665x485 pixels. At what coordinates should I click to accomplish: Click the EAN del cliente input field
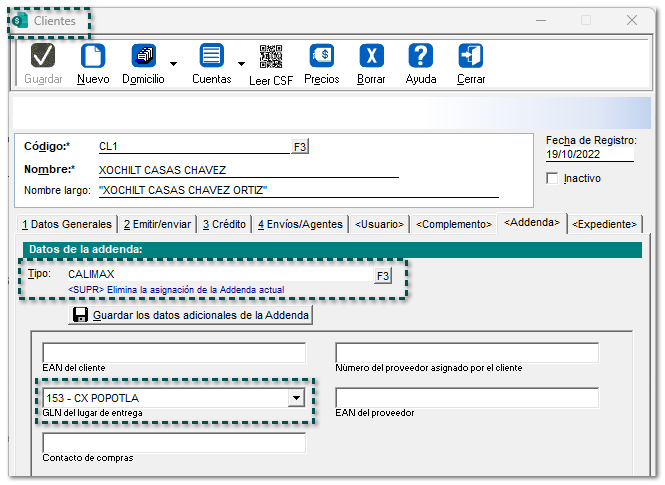click(x=174, y=353)
